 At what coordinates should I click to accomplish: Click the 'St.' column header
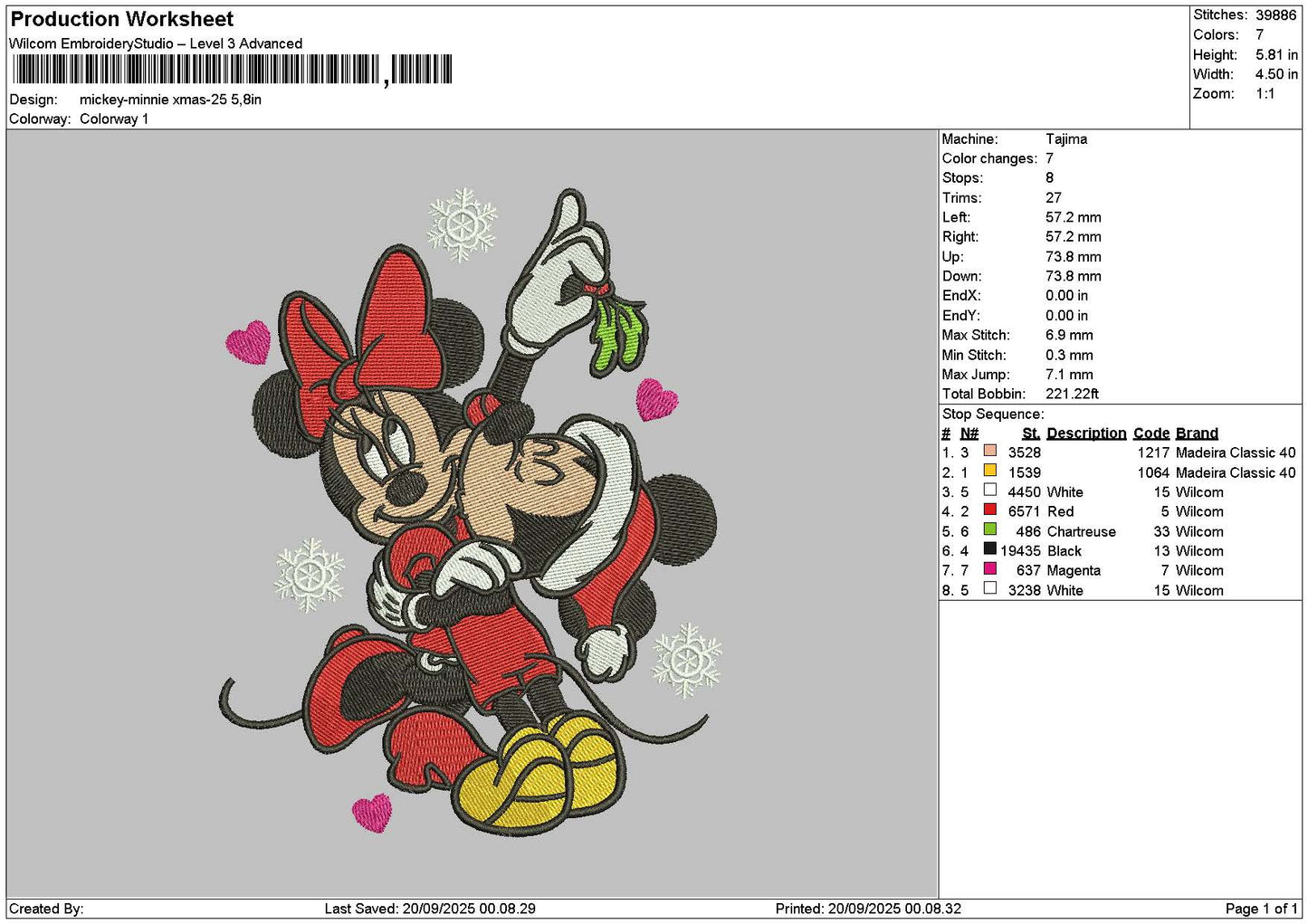click(1031, 433)
